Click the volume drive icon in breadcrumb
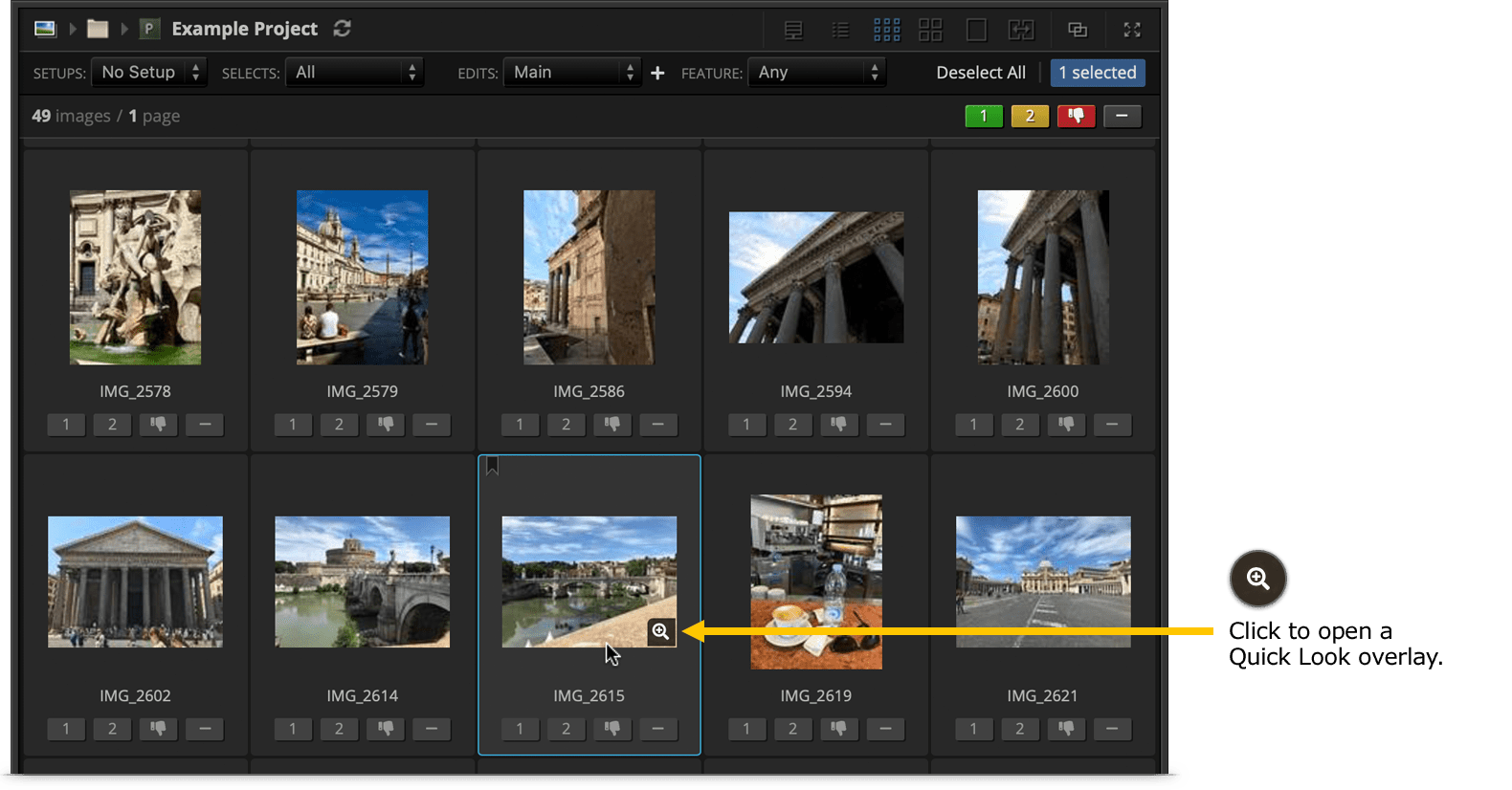The height and width of the screenshot is (790, 1512). pos(45,29)
